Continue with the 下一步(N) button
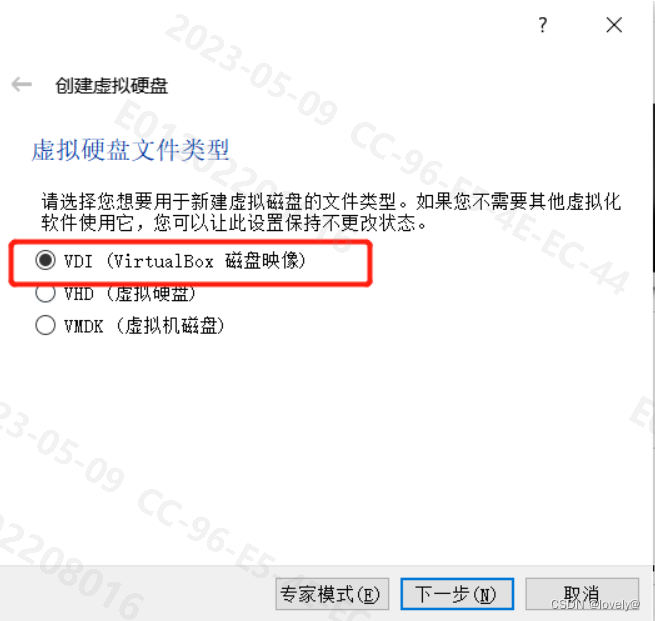 click(x=457, y=594)
